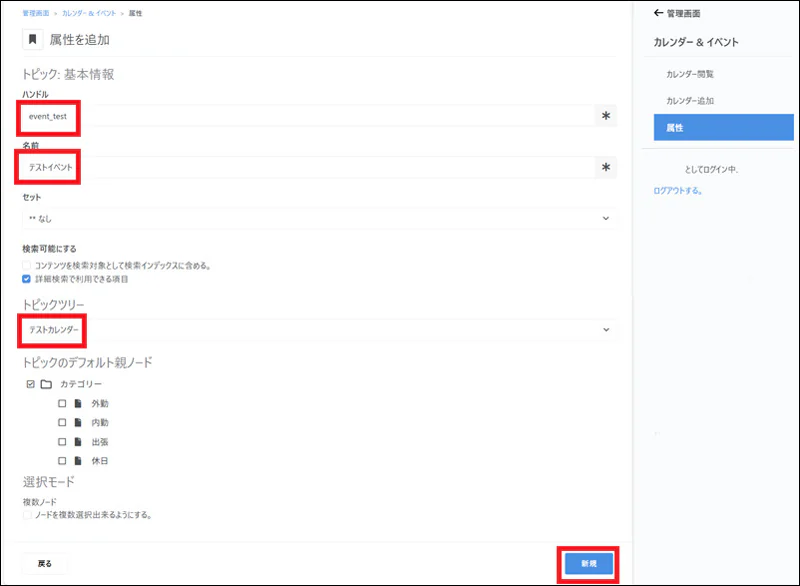Enable コンテンツを検索対象として検索インデックスに含める checkbox
Image resolution: width=800 pixels, height=586 pixels.
(27, 265)
